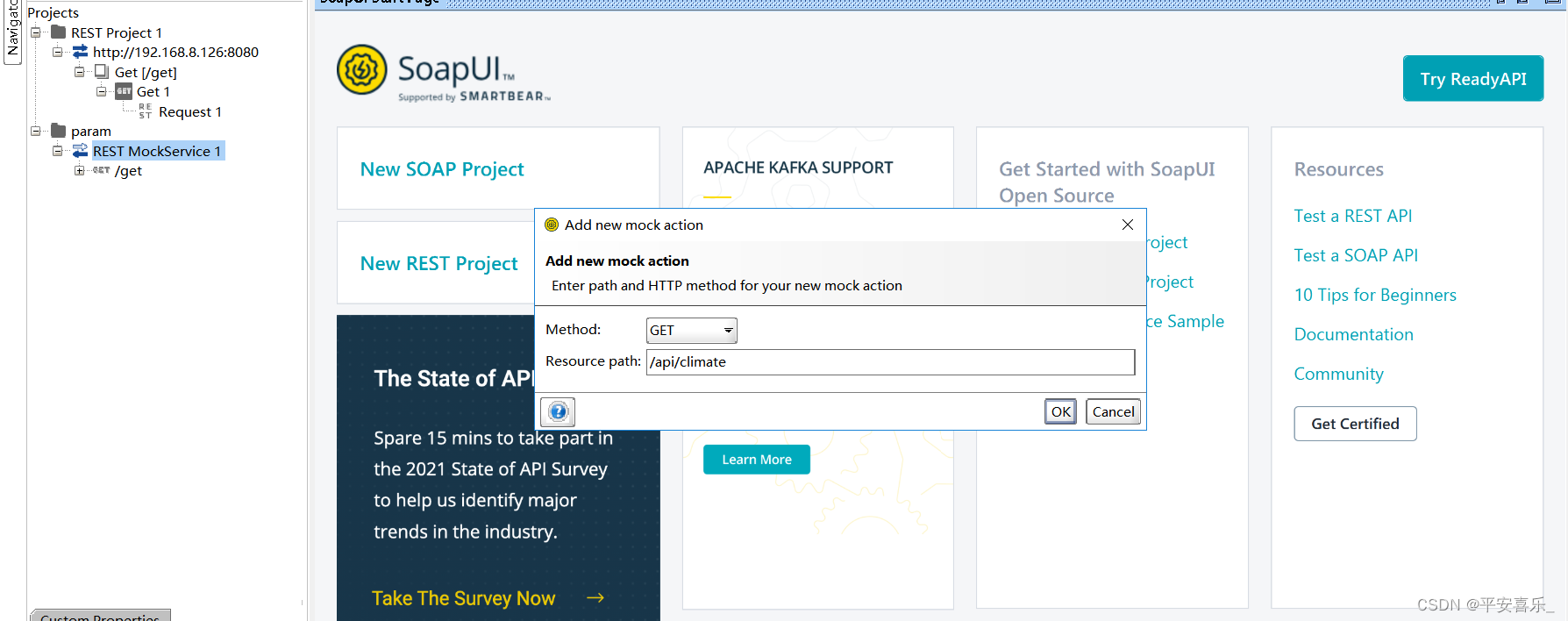Click the REST MockService 1 icon
The width and height of the screenshot is (1568, 621).
coord(81,151)
